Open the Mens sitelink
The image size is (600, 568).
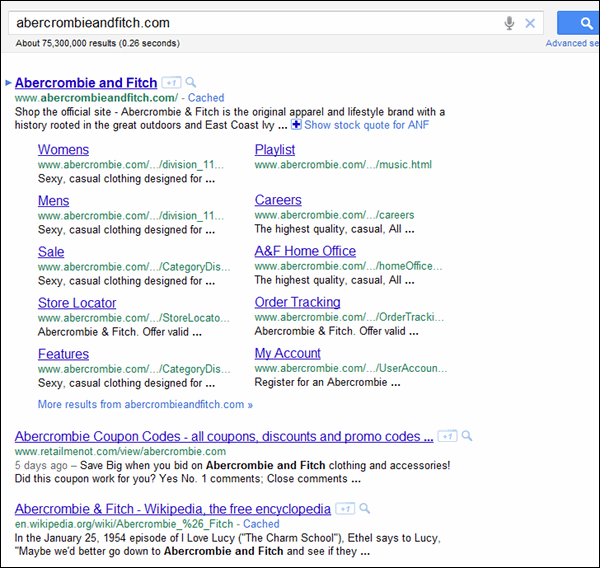coord(54,201)
